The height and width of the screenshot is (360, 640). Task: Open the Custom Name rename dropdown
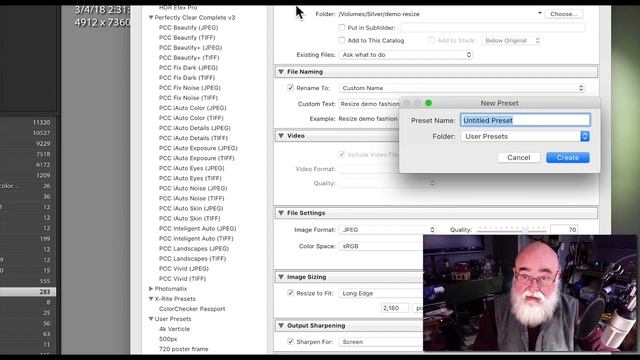(462, 88)
